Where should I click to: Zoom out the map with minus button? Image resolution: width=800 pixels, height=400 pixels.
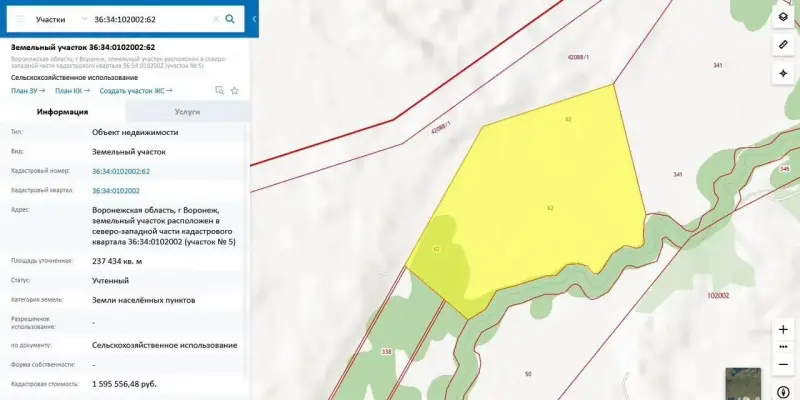(783, 365)
